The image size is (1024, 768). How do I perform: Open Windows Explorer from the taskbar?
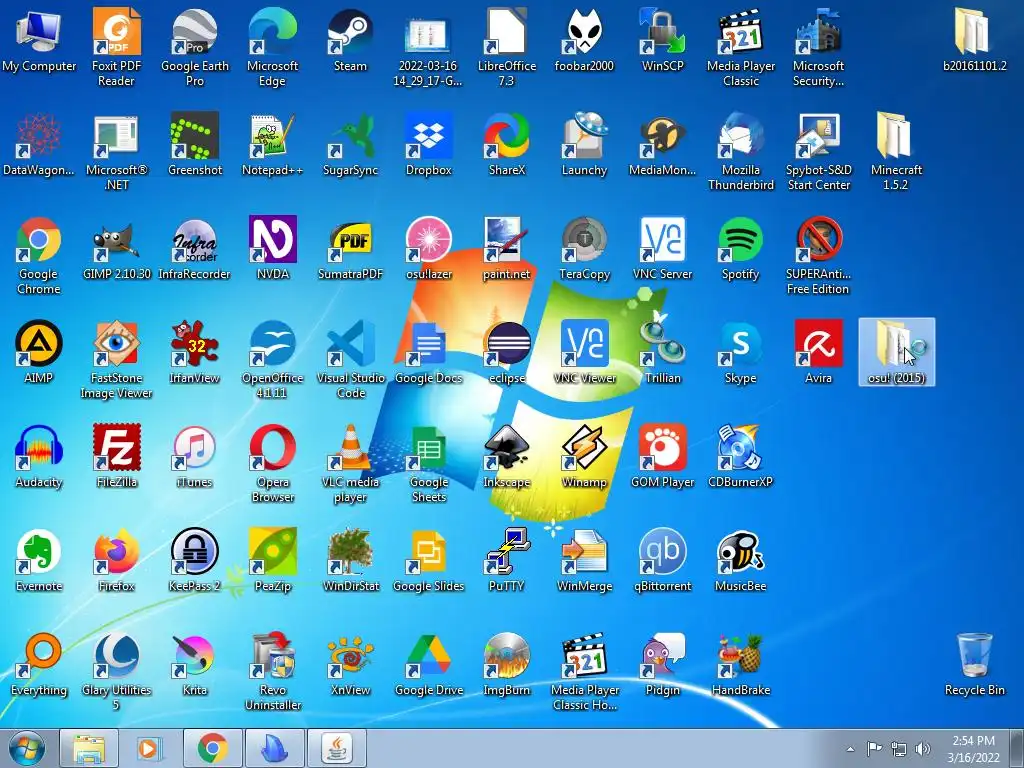[x=89, y=748]
